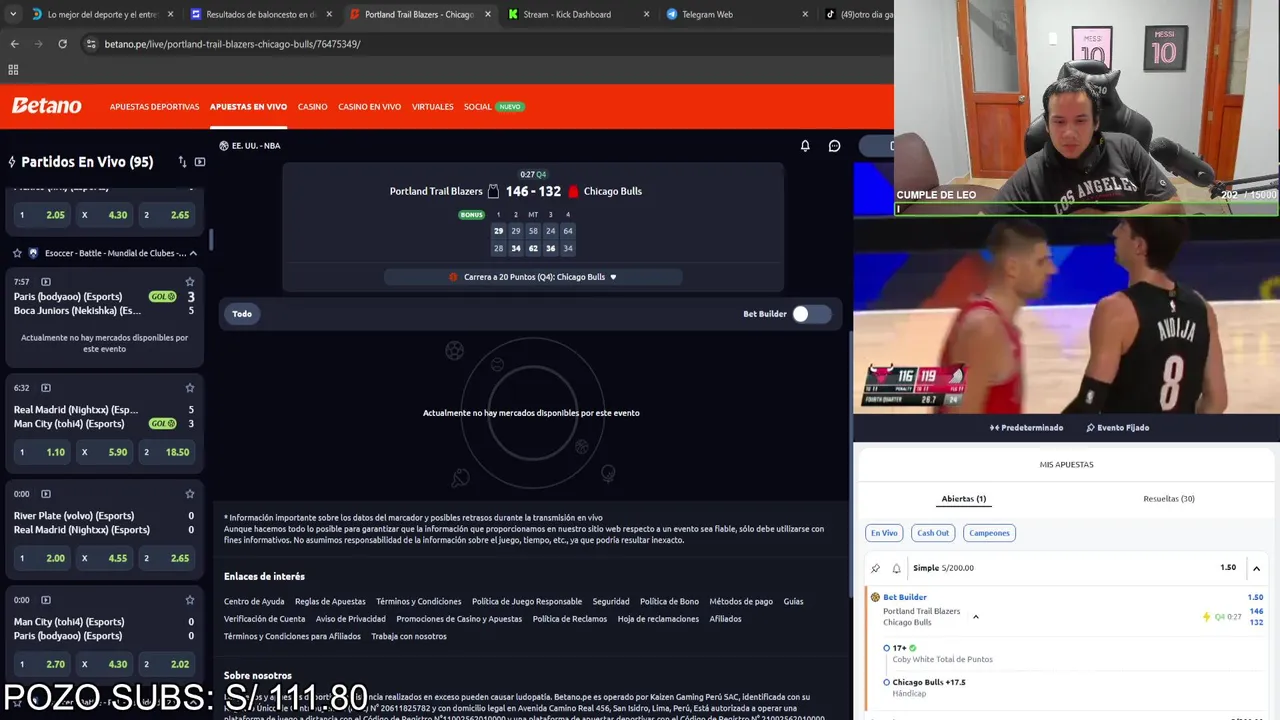Open Términos y Condiciones link
The height and width of the screenshot is (720, 1280).
(419, 602)
